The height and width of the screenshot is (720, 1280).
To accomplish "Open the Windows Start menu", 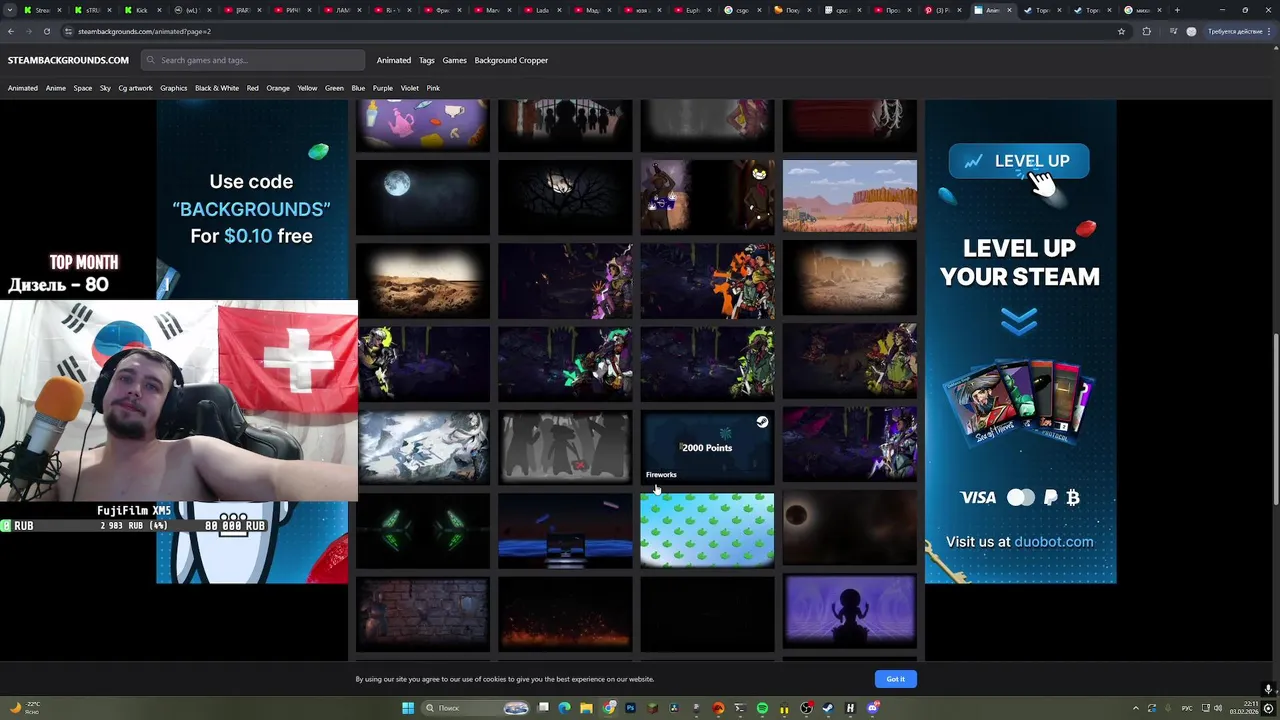I will tap(408, 708).
